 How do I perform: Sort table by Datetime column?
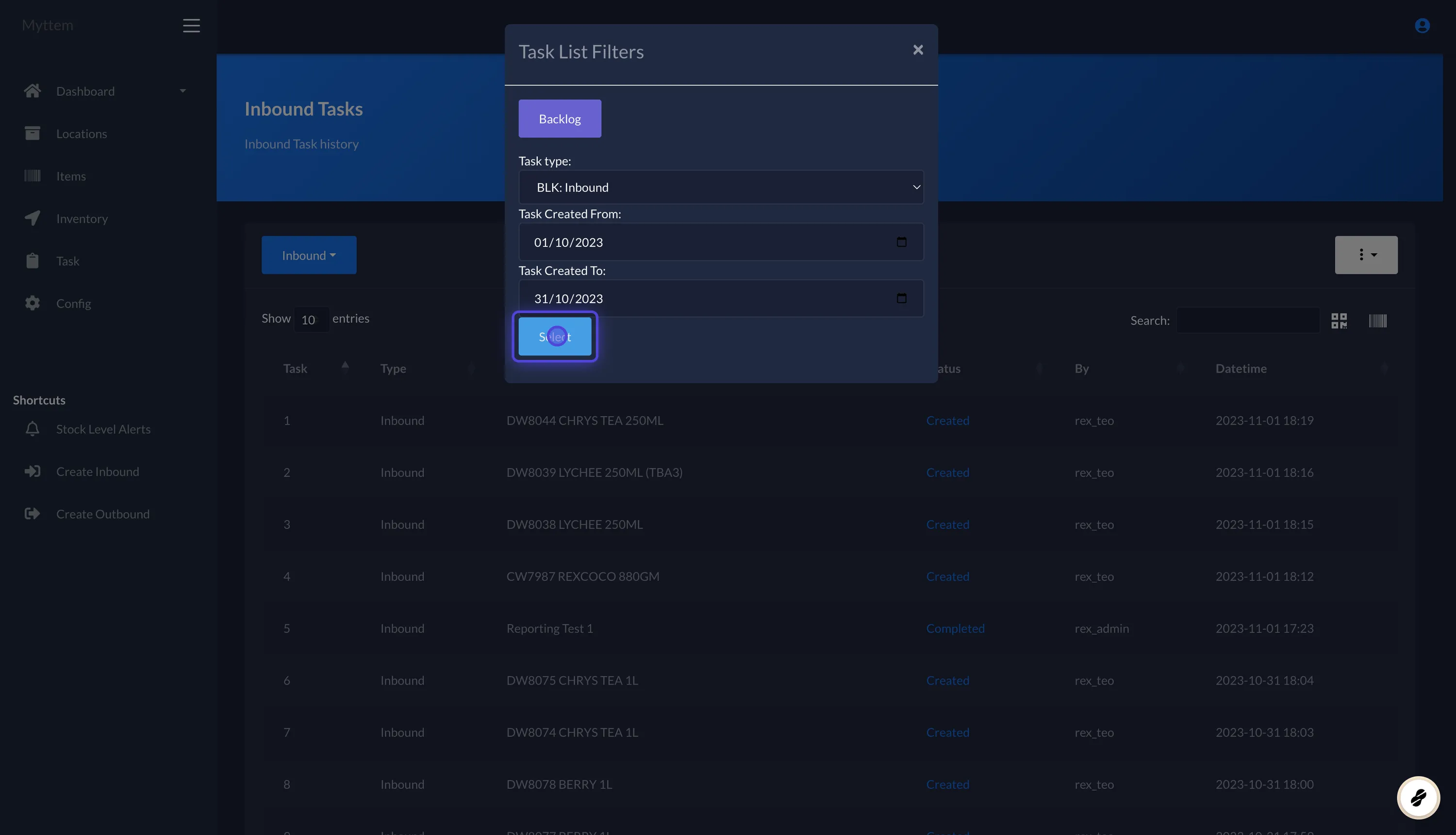tap(1301, 368)
